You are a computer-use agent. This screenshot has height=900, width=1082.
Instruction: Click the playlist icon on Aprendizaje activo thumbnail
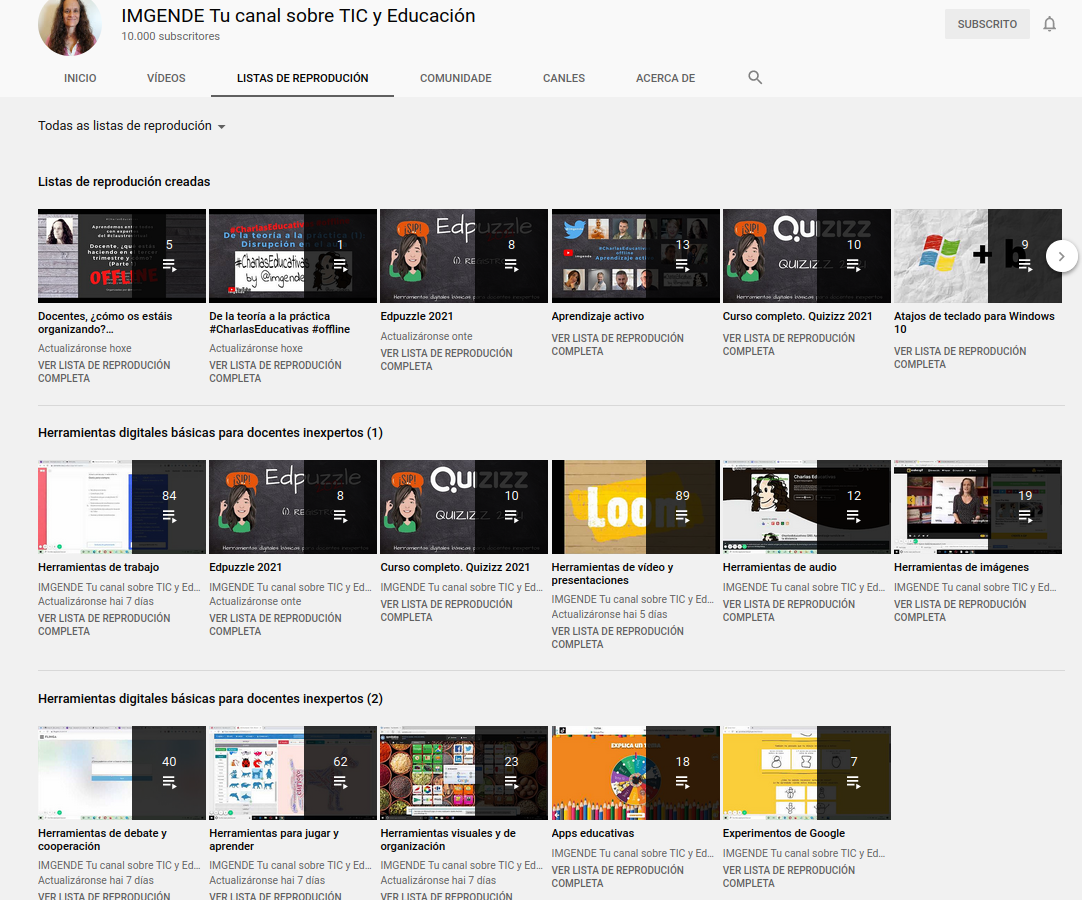(682, 265)
